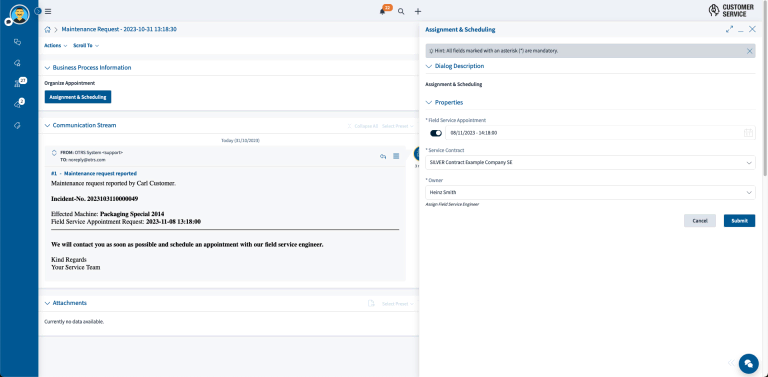
Task: Click the sender icon next to FROM: OTRS System
Action: pyautogui.click(x=54, y=153)
